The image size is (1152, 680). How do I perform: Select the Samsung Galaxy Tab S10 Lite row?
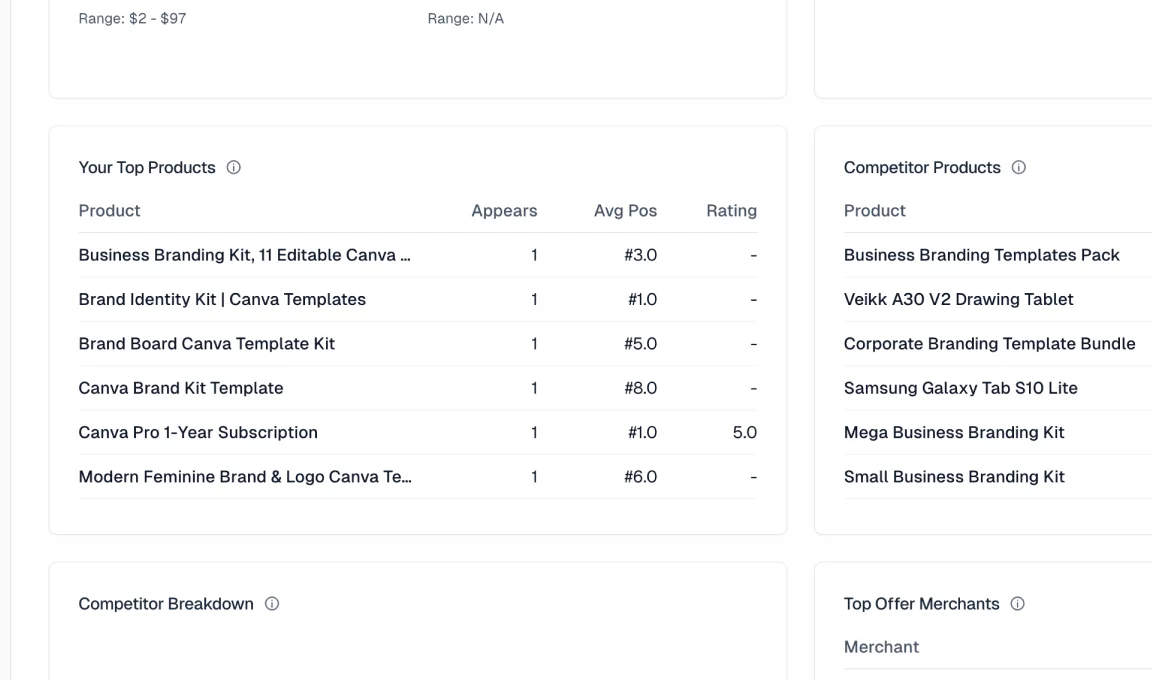coord(960,387)
